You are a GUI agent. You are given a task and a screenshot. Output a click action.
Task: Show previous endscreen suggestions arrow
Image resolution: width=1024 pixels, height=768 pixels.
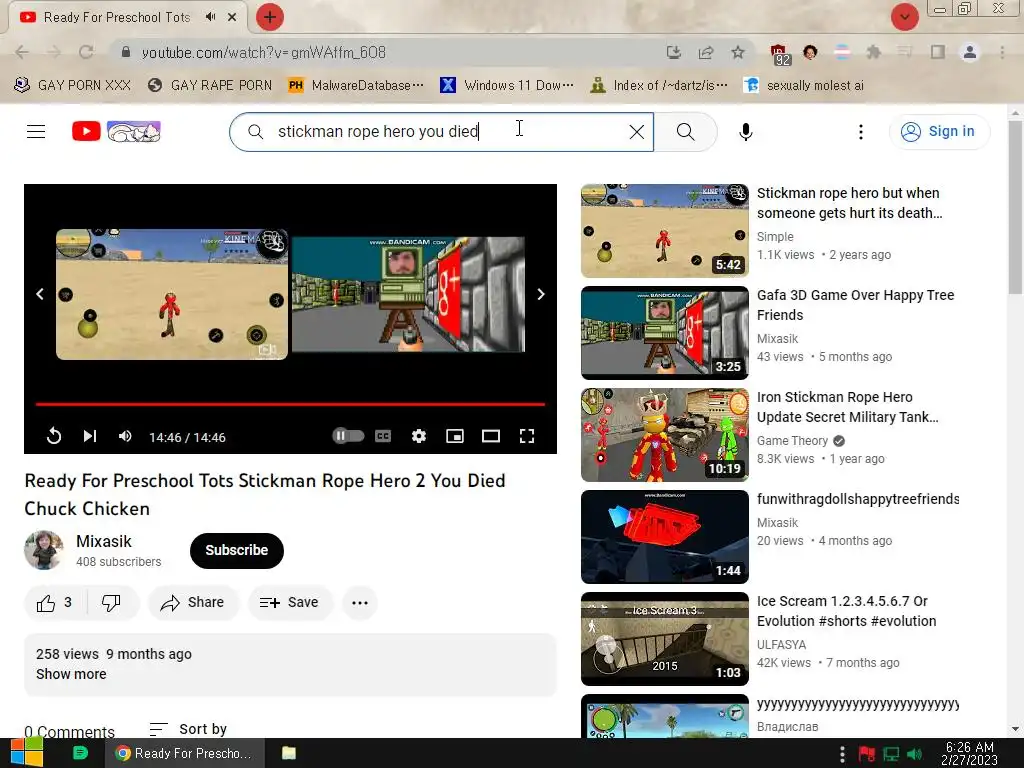tap(40, 294)
